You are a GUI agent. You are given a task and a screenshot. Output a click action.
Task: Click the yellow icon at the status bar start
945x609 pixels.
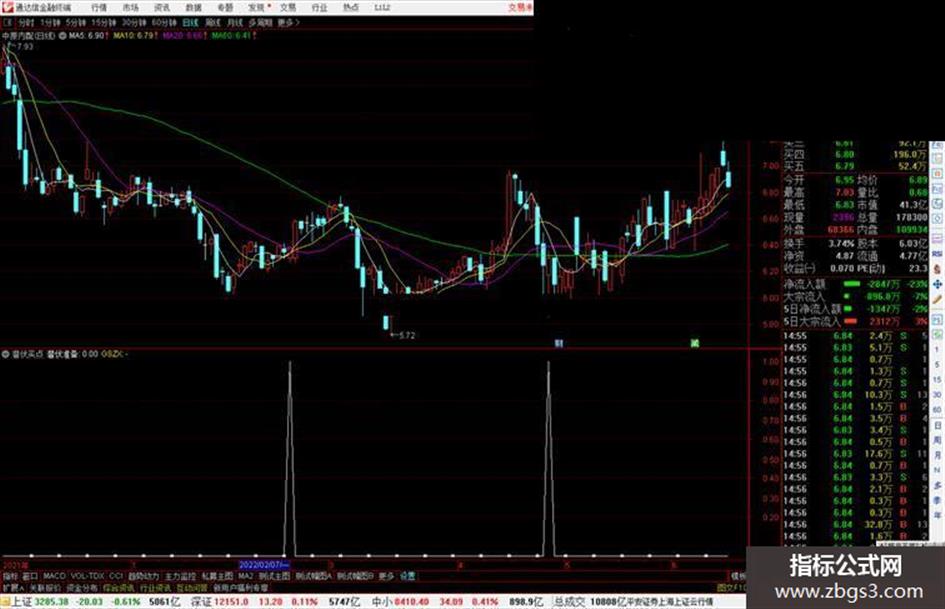(5, 602)
